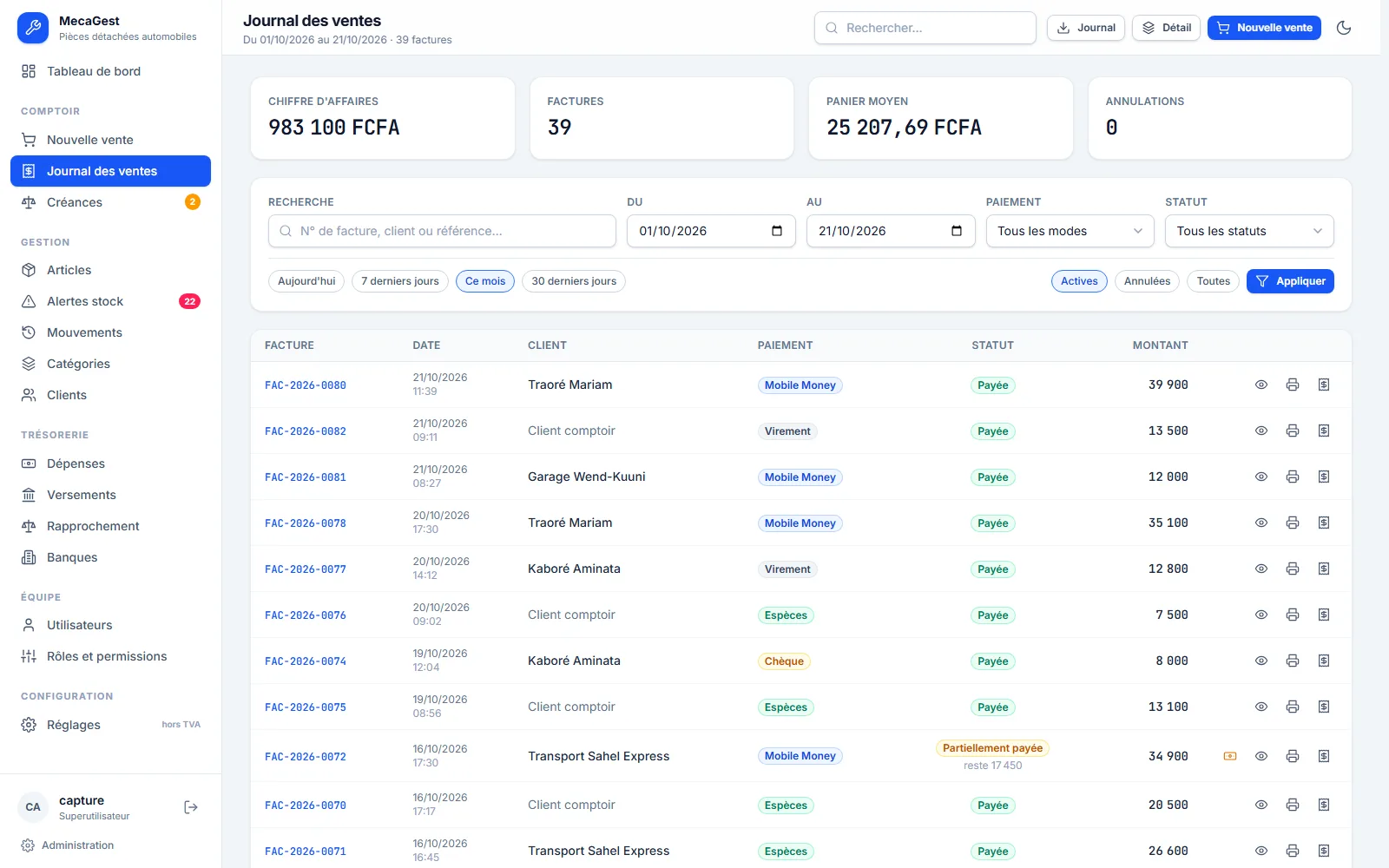View invoice FAC-2026-0080 eye icon
Image resolution: width=1389 pixels, height=868 pixels.
pyautogui.click(x=1261, y=385)
